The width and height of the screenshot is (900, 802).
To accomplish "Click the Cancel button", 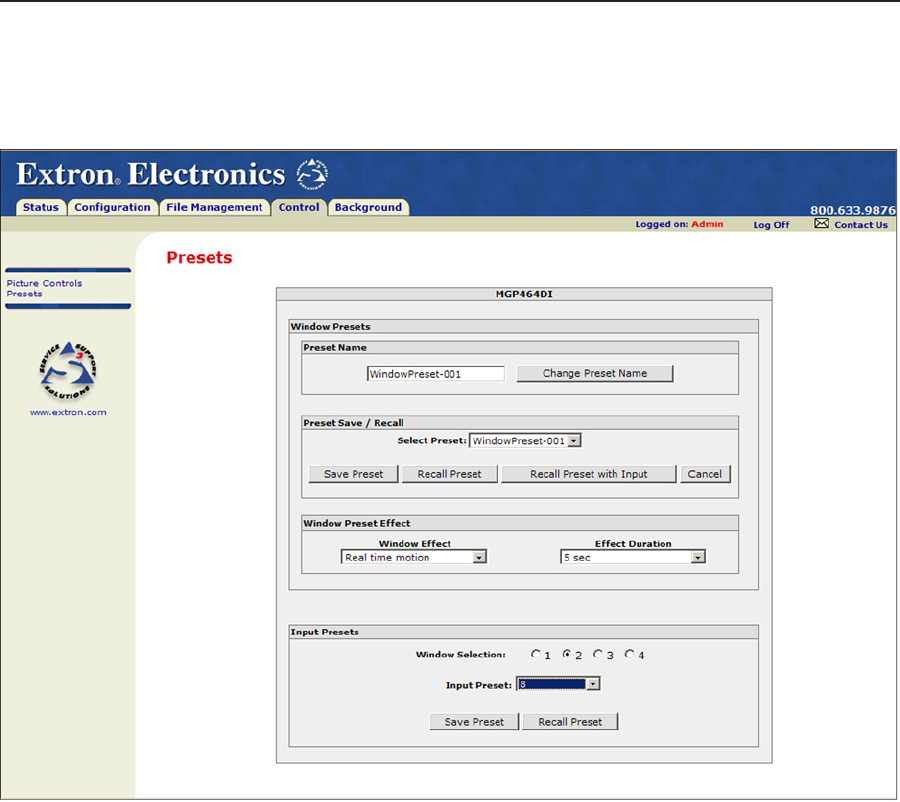I will [x=705, y=474].
